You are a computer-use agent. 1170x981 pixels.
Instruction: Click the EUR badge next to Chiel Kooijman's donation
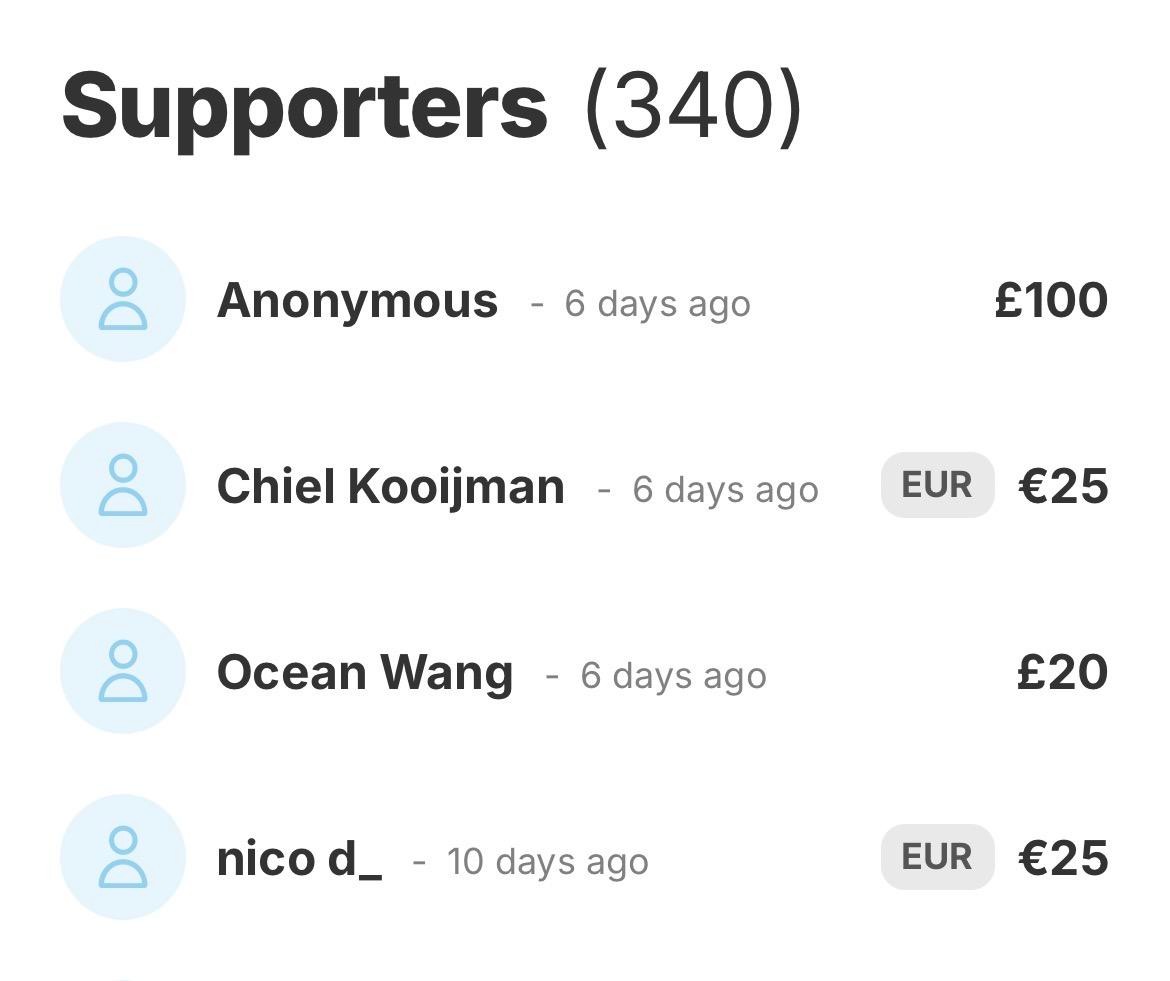pyautogui.click(x=937, y=485)
